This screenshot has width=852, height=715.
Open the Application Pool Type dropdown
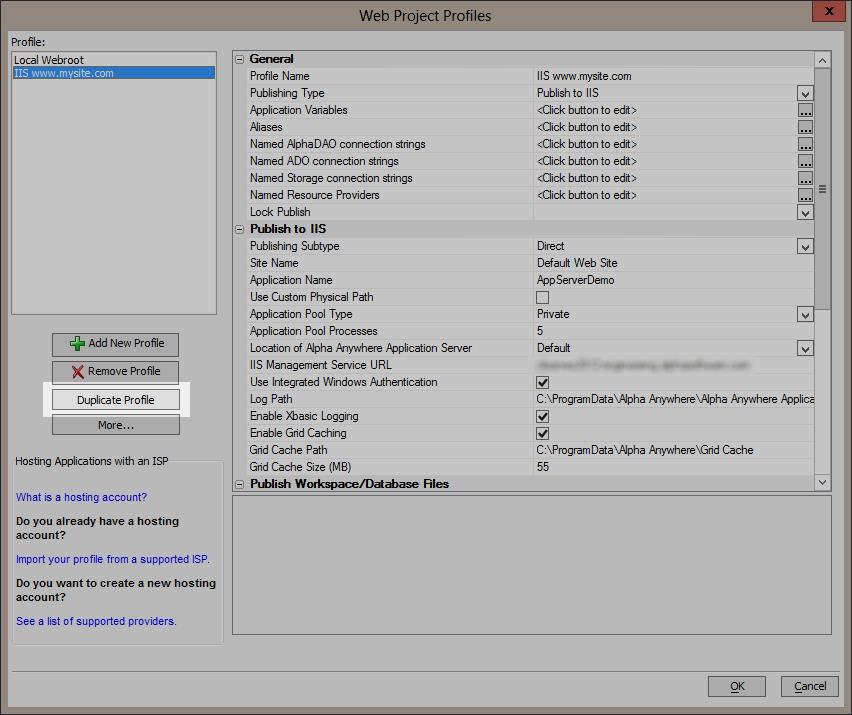[x=805, y=315]
